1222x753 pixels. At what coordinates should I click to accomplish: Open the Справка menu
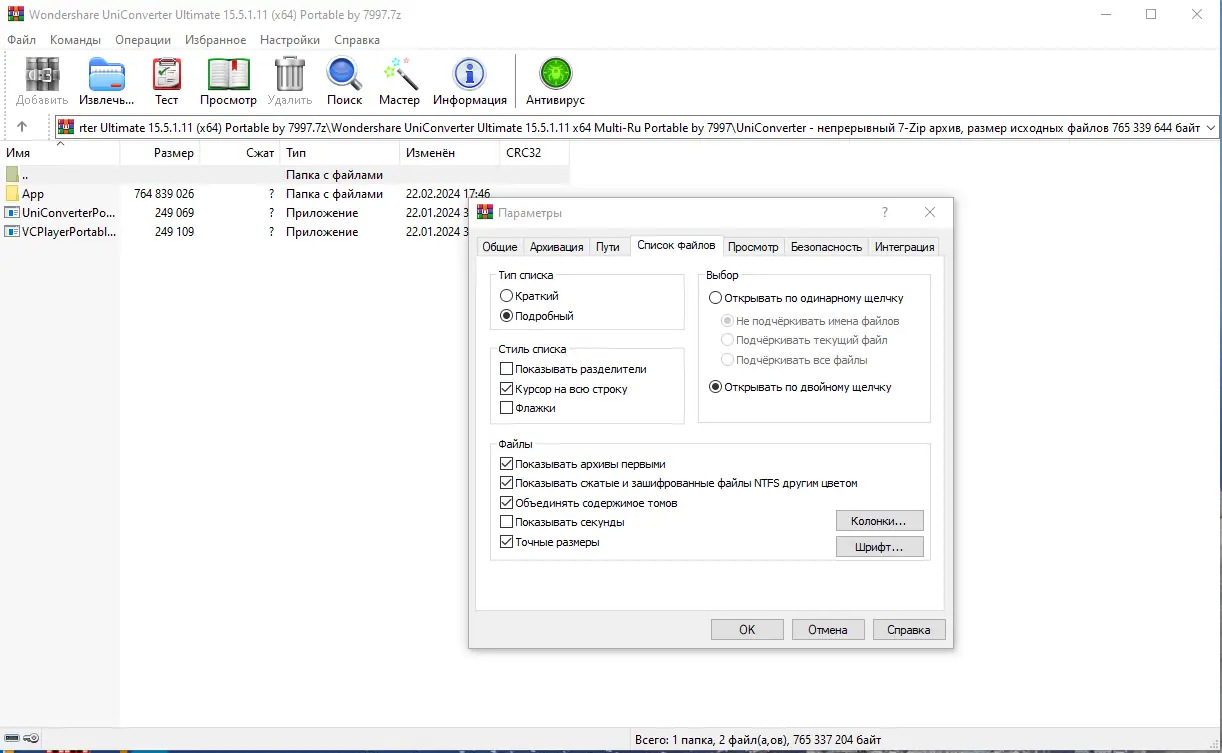pos(357,40)
